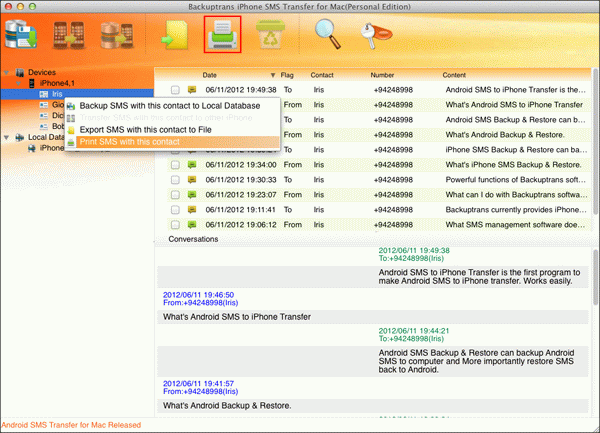Click message icon of 19:49:38 row

[x=192, y=90]
